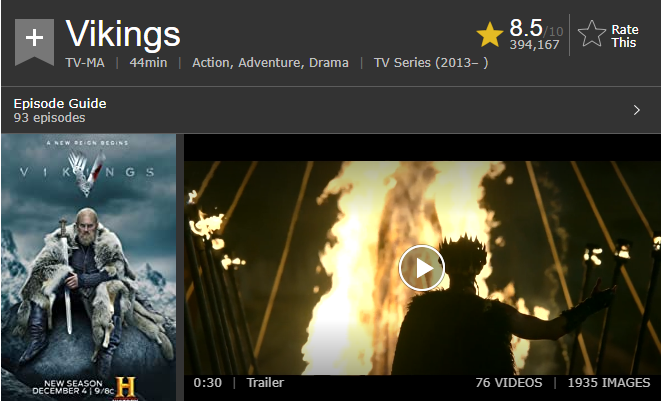
Task: Add Vikings to watchlist with plus ribbon
Action: click(34, 42)
